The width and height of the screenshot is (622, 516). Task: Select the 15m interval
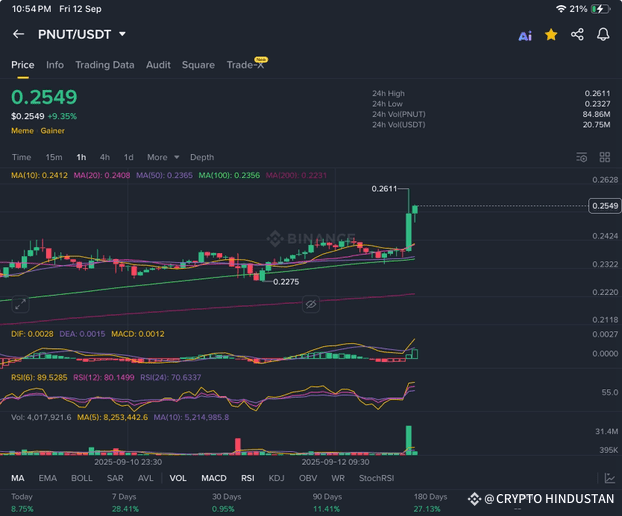(54, 157)
